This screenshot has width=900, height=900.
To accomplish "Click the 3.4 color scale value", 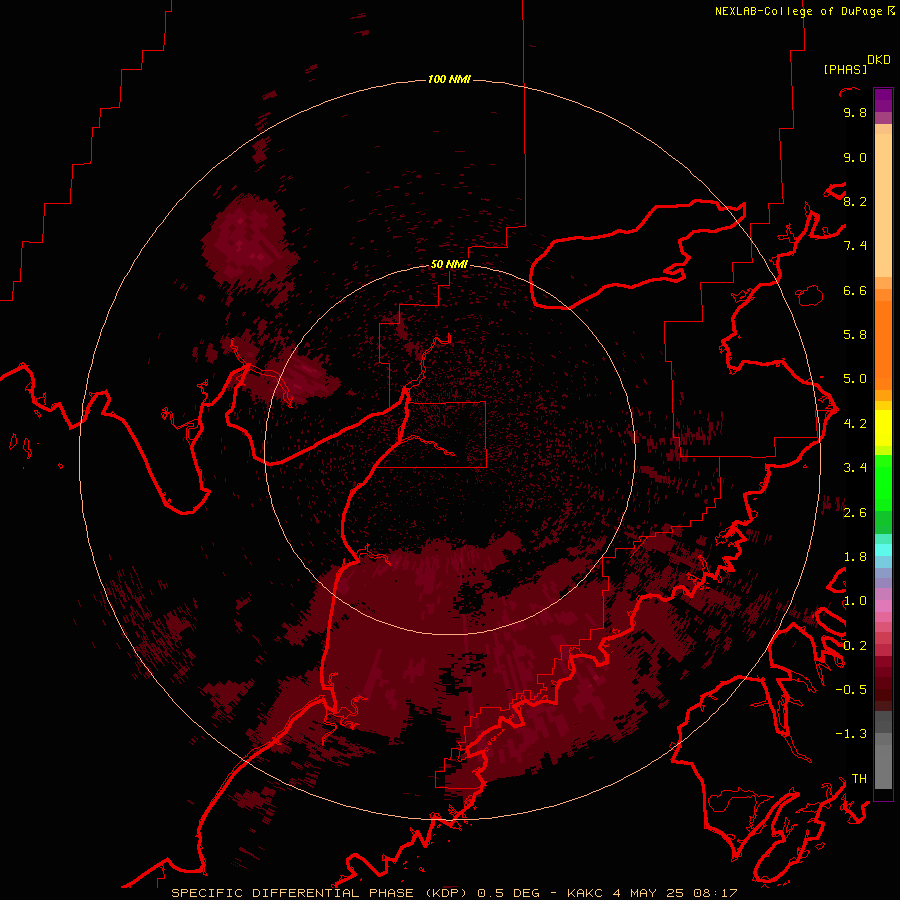I will point(855,468).
